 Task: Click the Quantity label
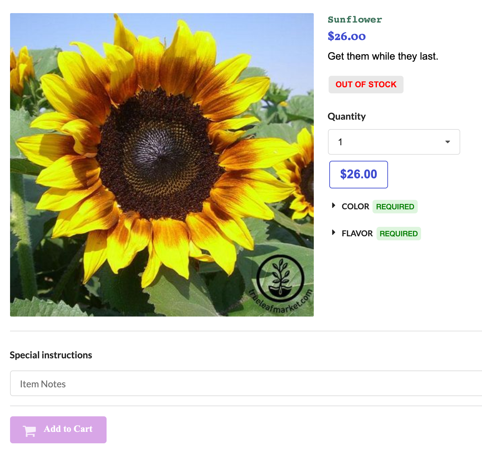[x=347, y=116]
